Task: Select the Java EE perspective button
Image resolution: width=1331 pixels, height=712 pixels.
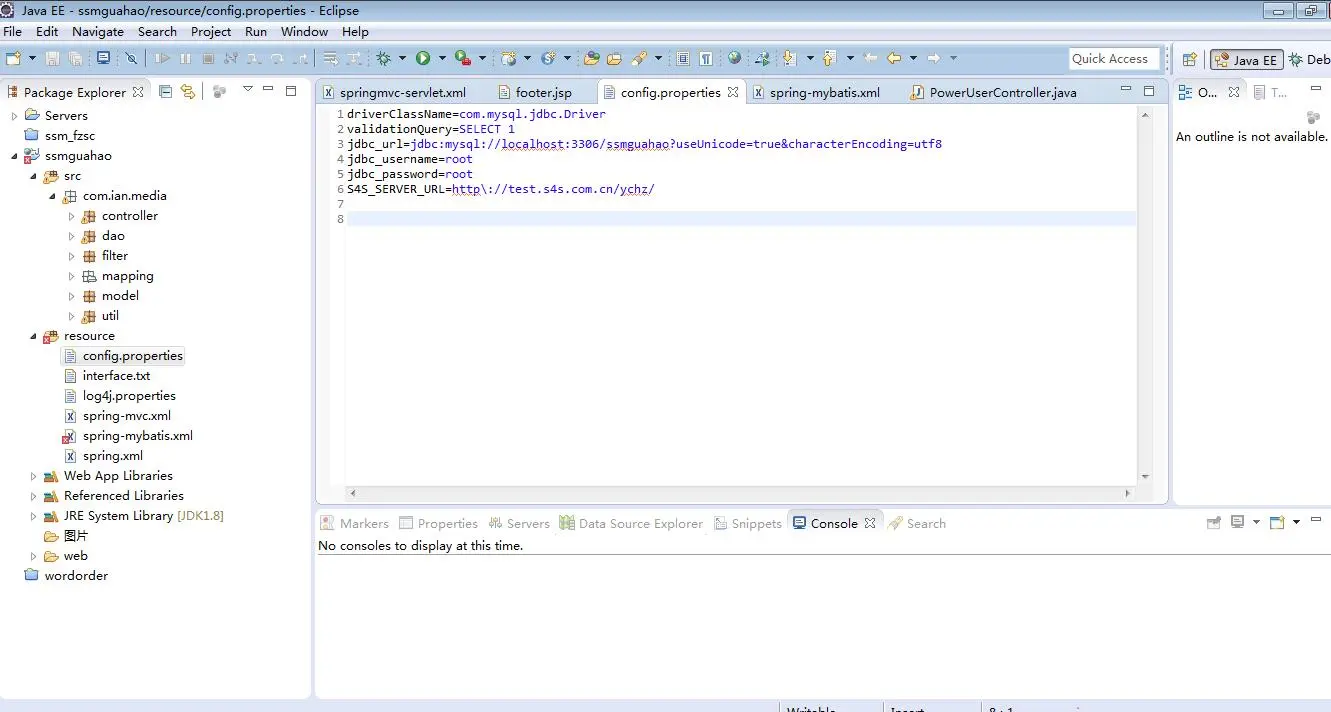Action: tap(1246, 60)
